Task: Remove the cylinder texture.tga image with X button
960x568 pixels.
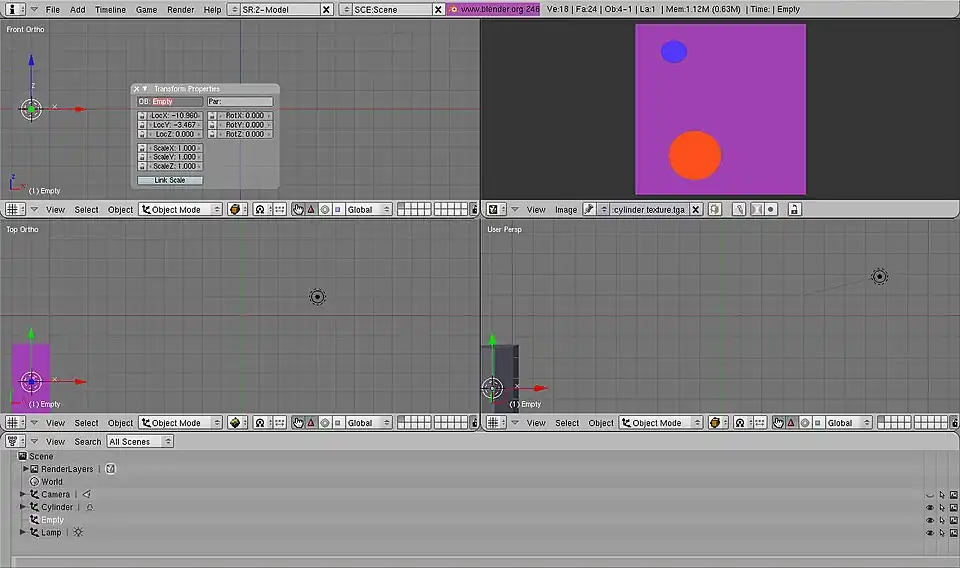Action: click(696, 210)
